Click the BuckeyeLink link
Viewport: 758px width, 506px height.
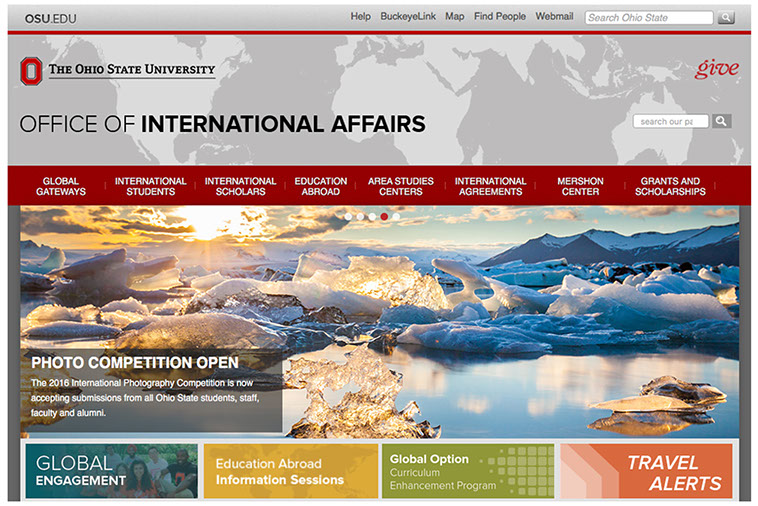click(x=407, y=17)
